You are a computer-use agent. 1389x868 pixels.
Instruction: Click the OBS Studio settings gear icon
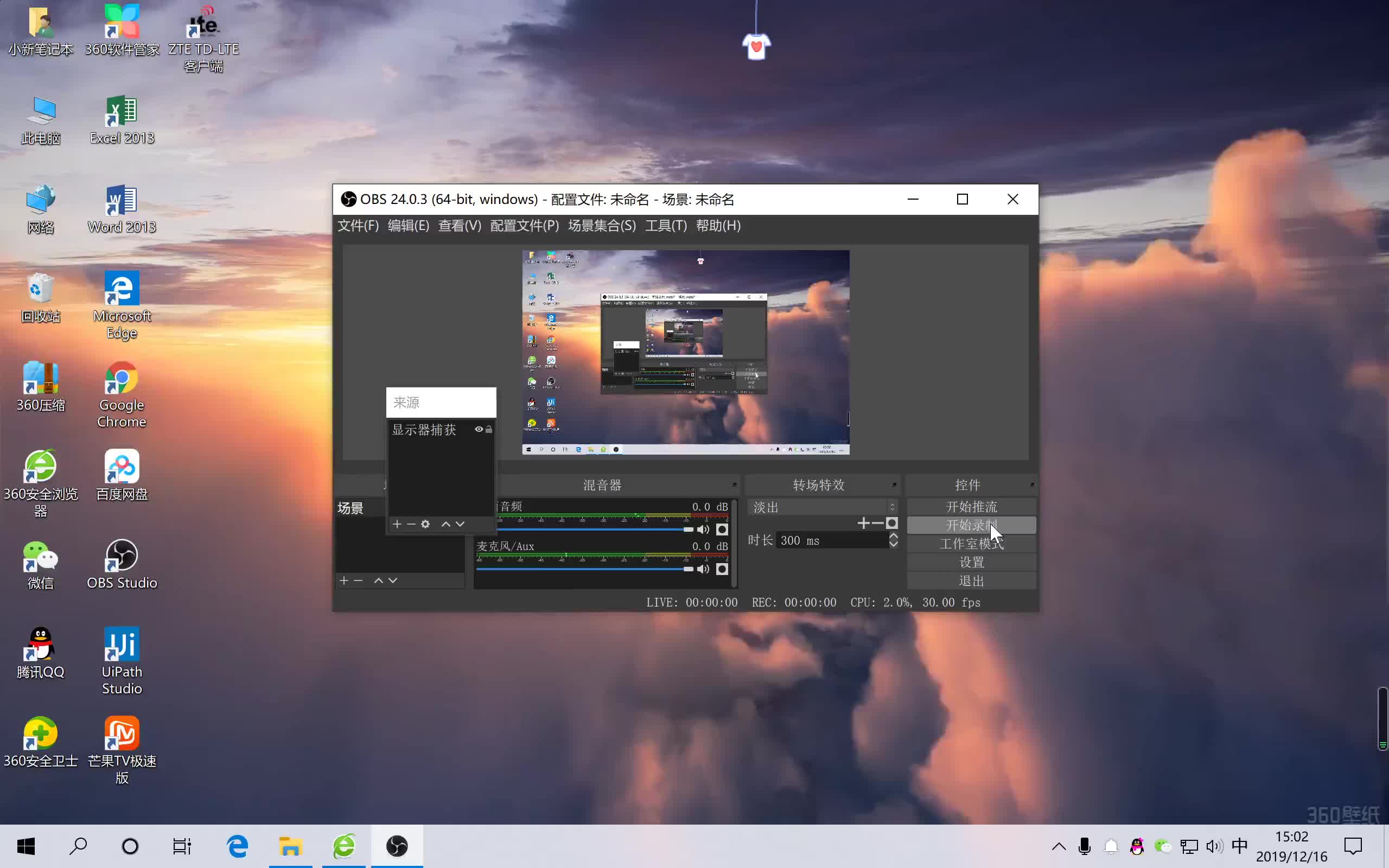point(424,523)
